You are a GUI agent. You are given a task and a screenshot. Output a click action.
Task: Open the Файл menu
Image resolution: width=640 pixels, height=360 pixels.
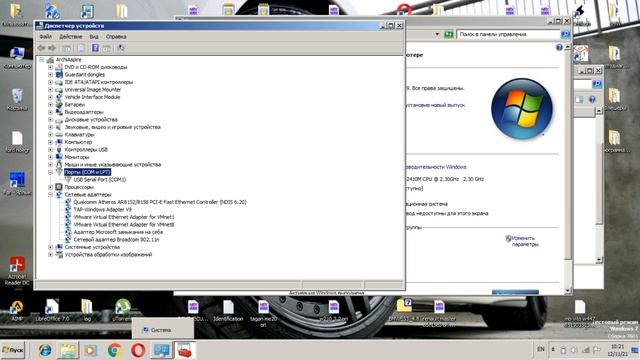[45, 36]
